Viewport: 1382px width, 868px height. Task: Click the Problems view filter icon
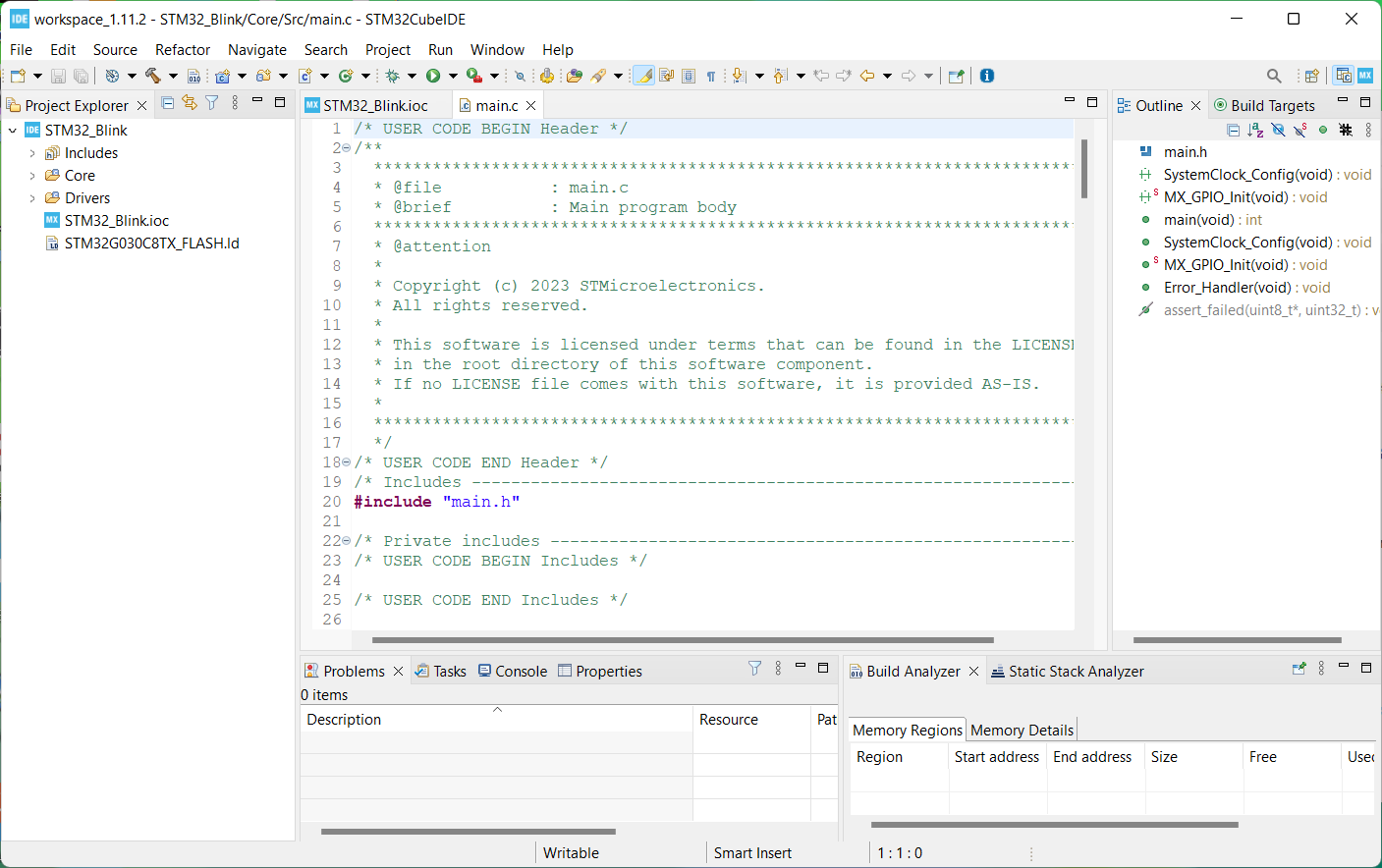(x=754, y=669)
